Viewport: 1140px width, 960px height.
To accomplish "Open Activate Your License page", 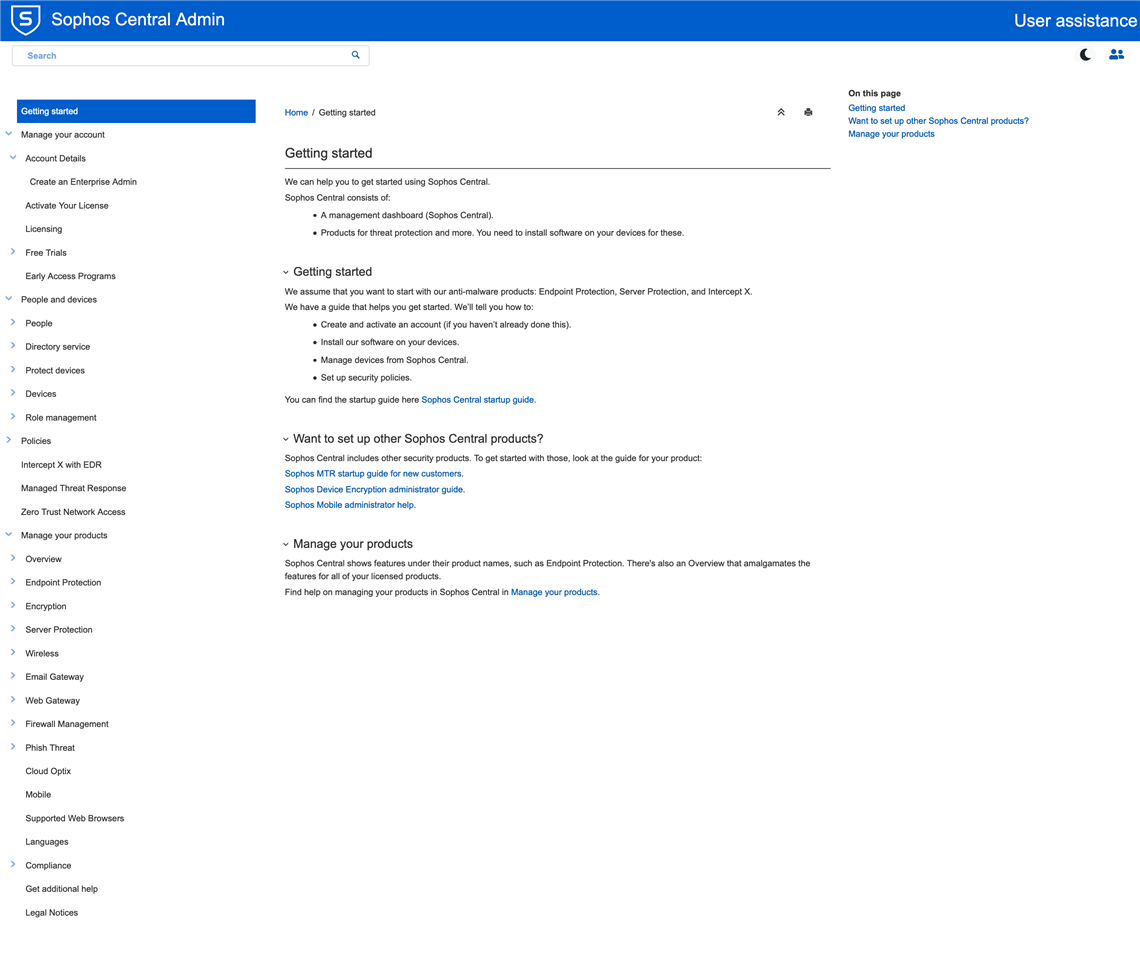I will [x=67, y=206].
